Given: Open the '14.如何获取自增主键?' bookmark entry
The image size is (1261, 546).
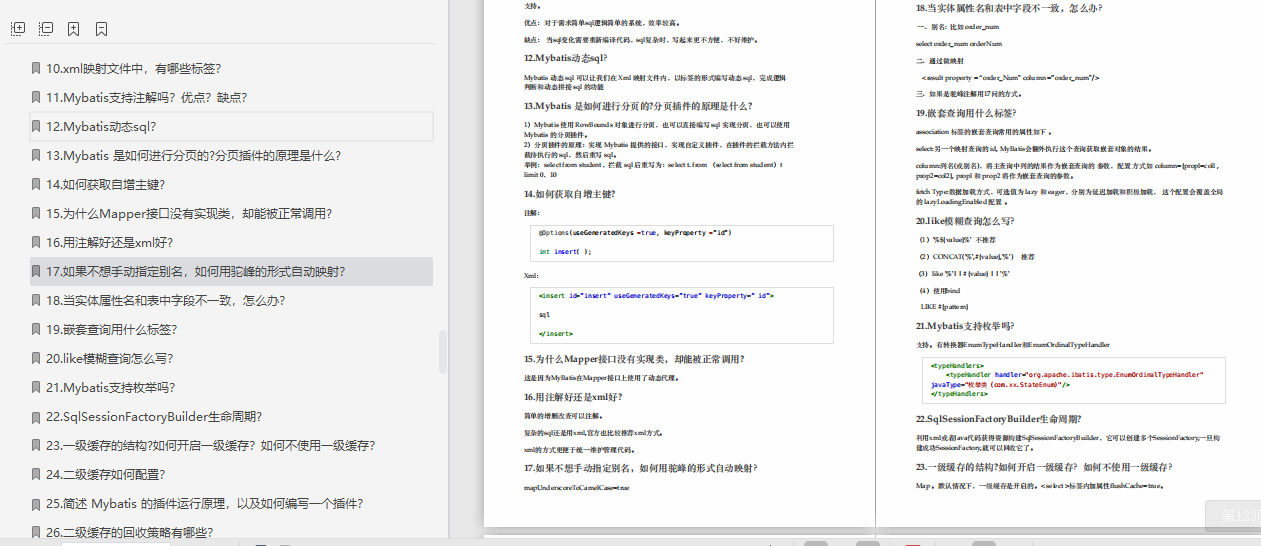Looking at the screenshot, I should [106, 184].
